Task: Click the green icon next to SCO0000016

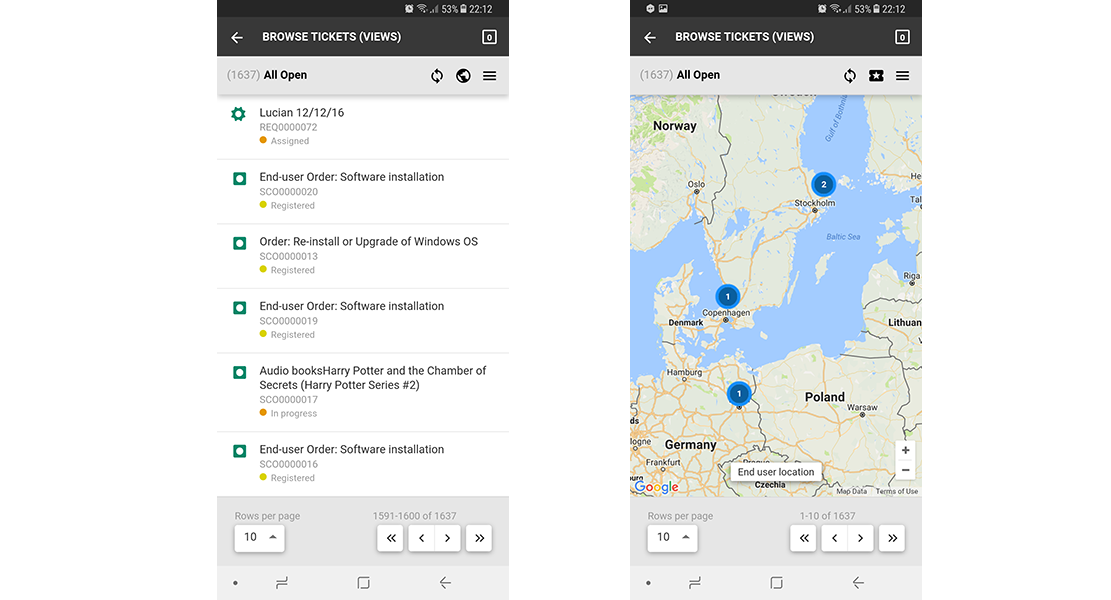Action: coord(239,451)
